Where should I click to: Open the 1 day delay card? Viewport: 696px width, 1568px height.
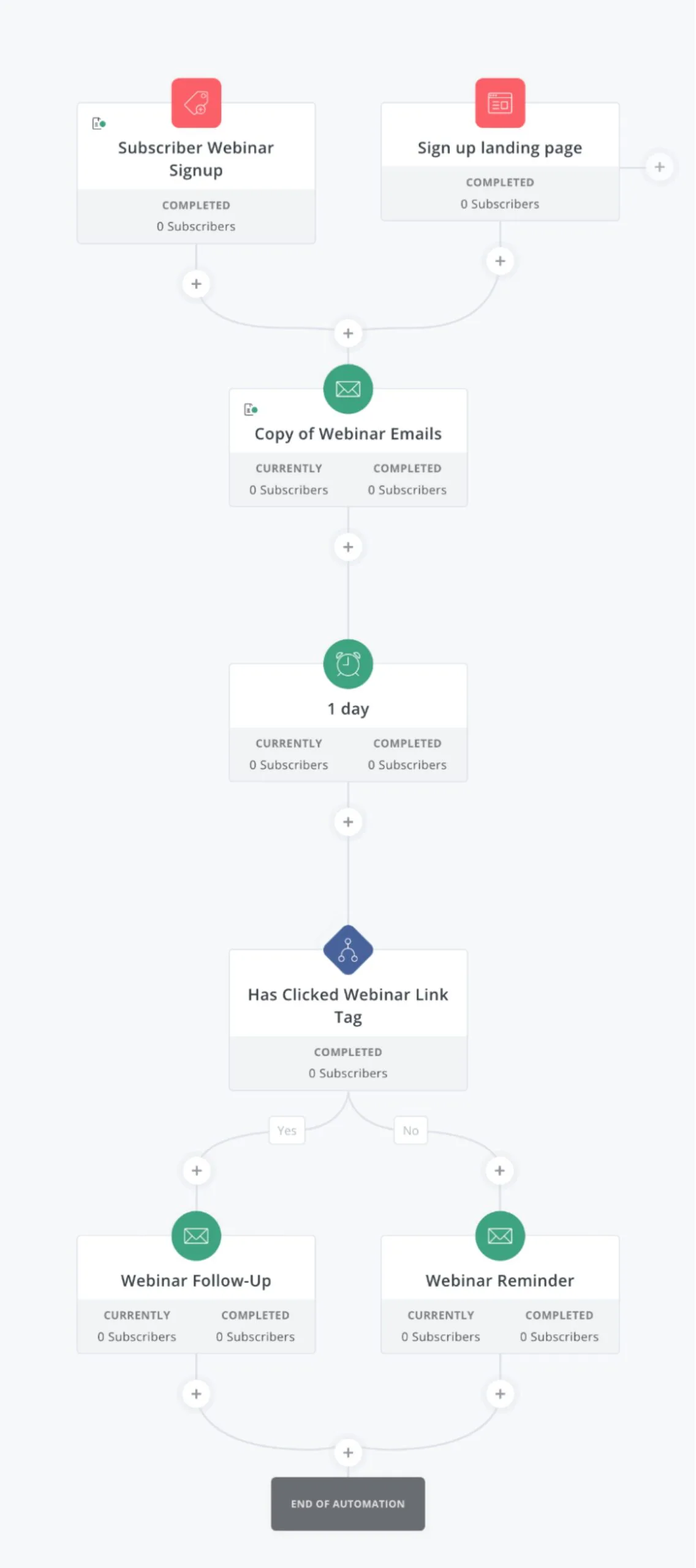tap(348, 709)
